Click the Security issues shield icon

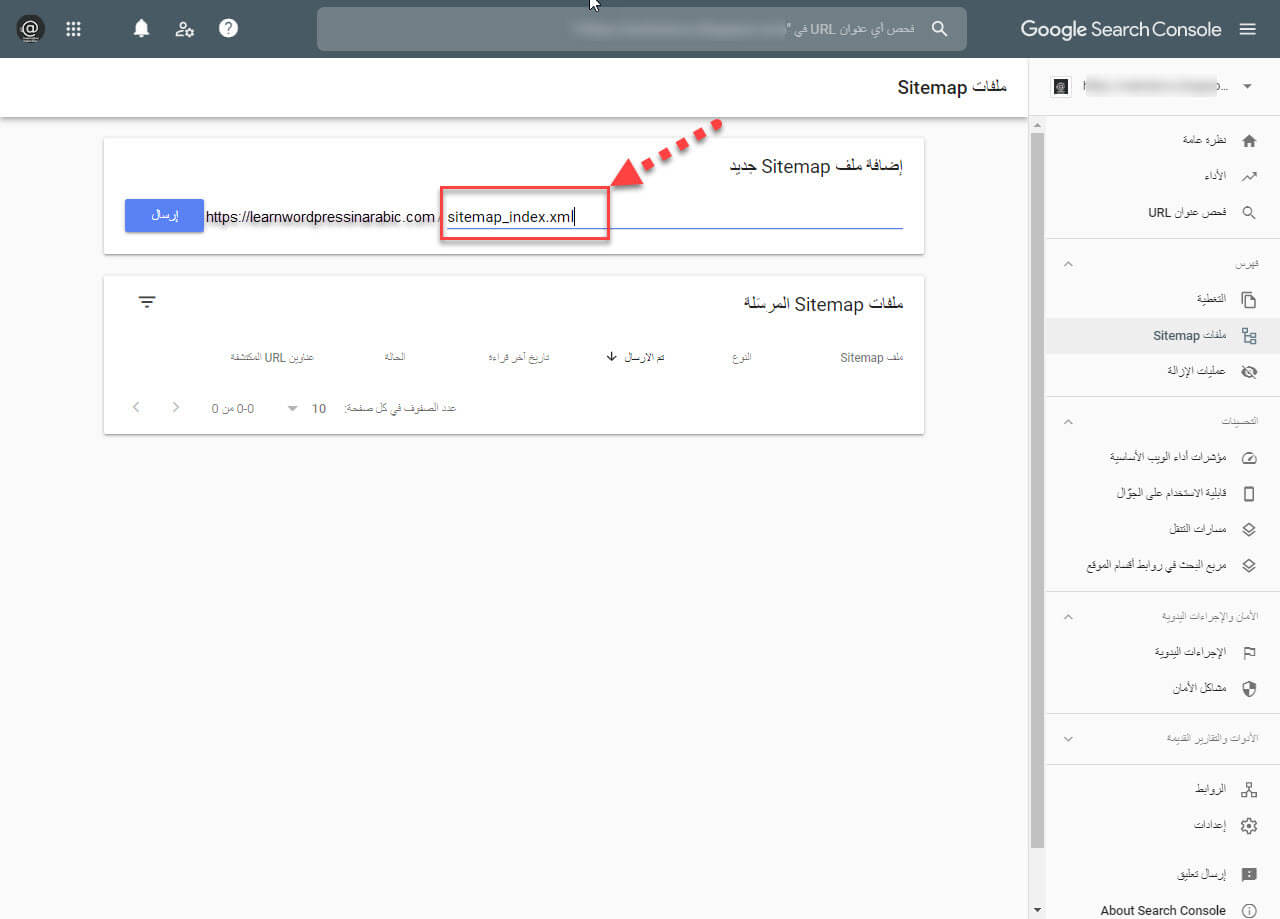coord(1248,688)
